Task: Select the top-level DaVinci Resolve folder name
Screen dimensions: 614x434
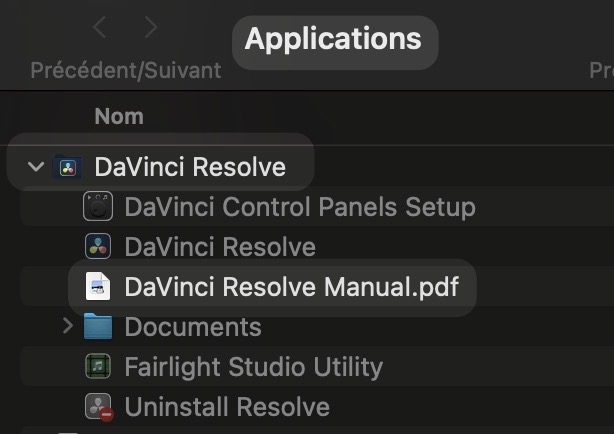Action: tap(190, 167)
